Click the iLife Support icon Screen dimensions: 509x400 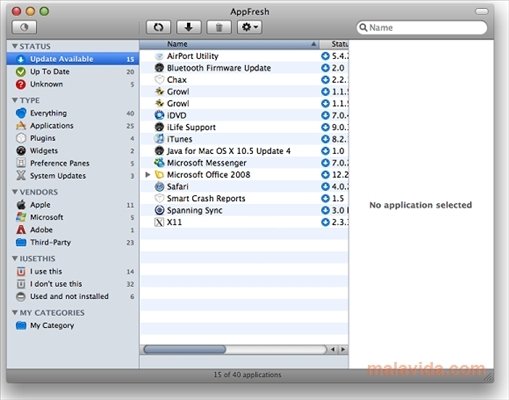(159, 127)
